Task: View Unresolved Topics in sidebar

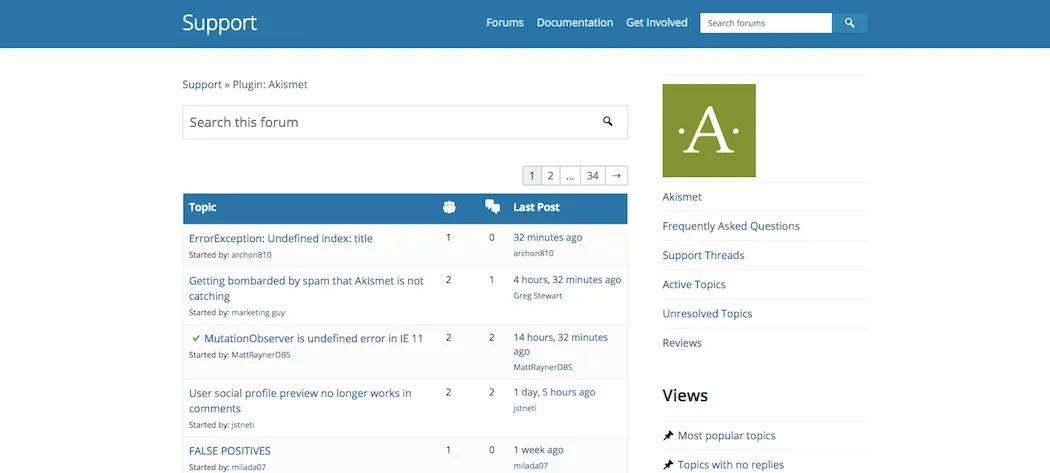Action: tap(707, 314)
